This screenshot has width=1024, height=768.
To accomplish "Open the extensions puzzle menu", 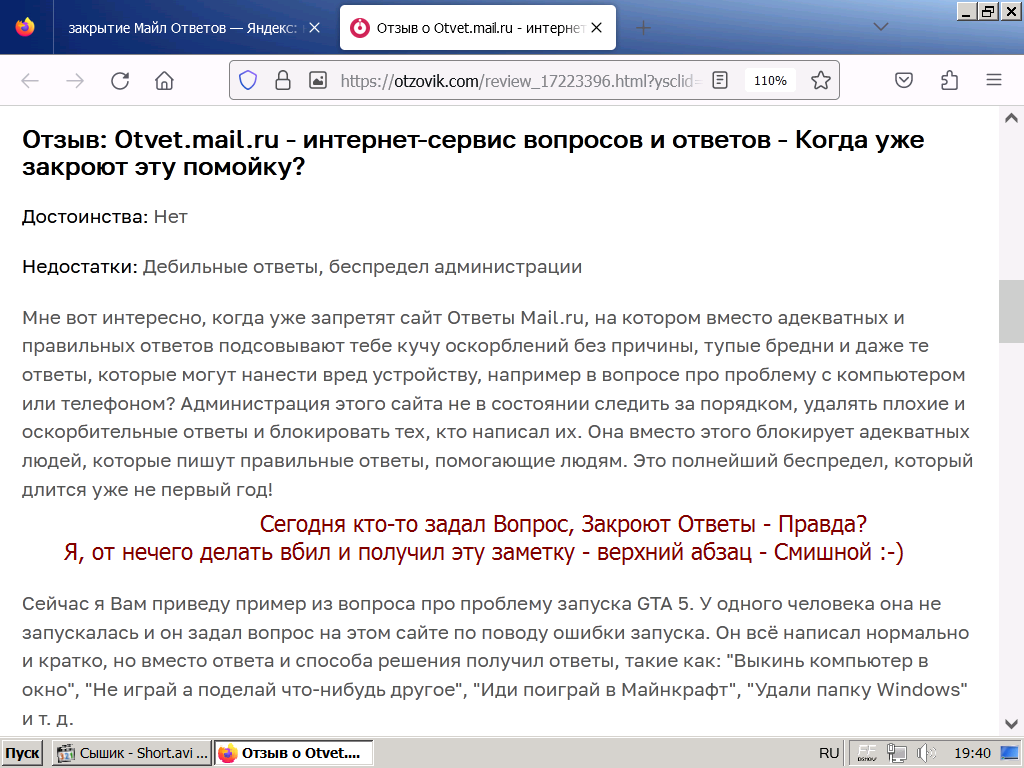I will pyautogui.click(x=950, y=80).
